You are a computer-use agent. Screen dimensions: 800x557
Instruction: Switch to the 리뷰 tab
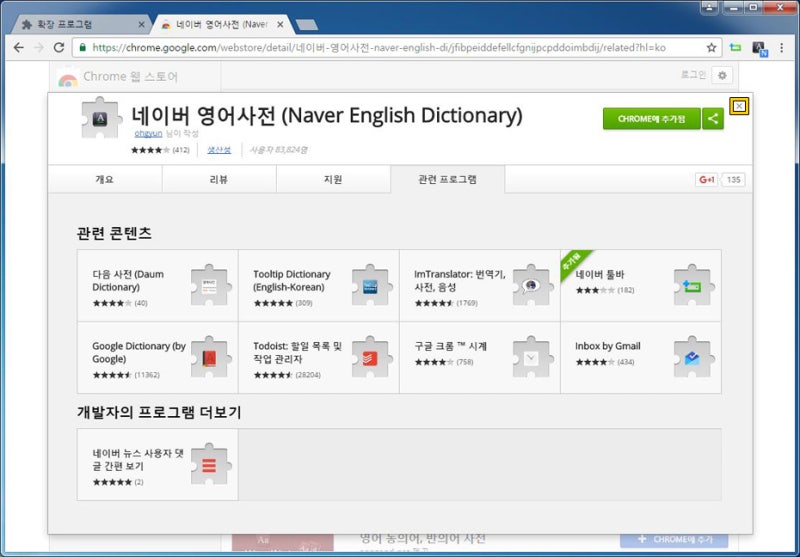[x=219, y=180]
